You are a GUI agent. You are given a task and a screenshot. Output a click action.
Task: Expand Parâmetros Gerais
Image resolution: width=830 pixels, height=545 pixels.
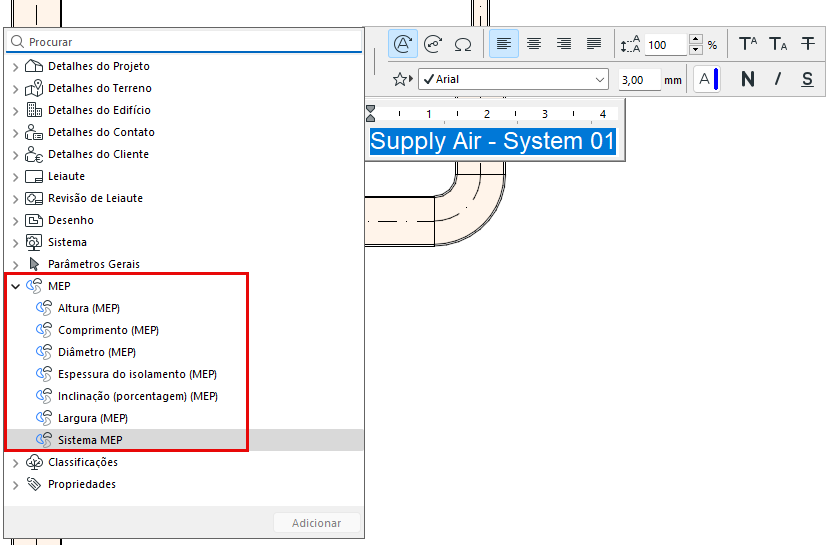[15, 265]
